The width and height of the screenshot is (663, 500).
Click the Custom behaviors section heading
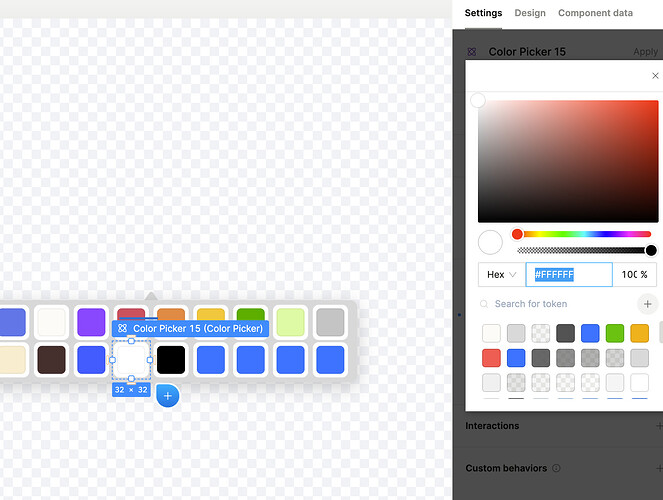tap(506, 468)
